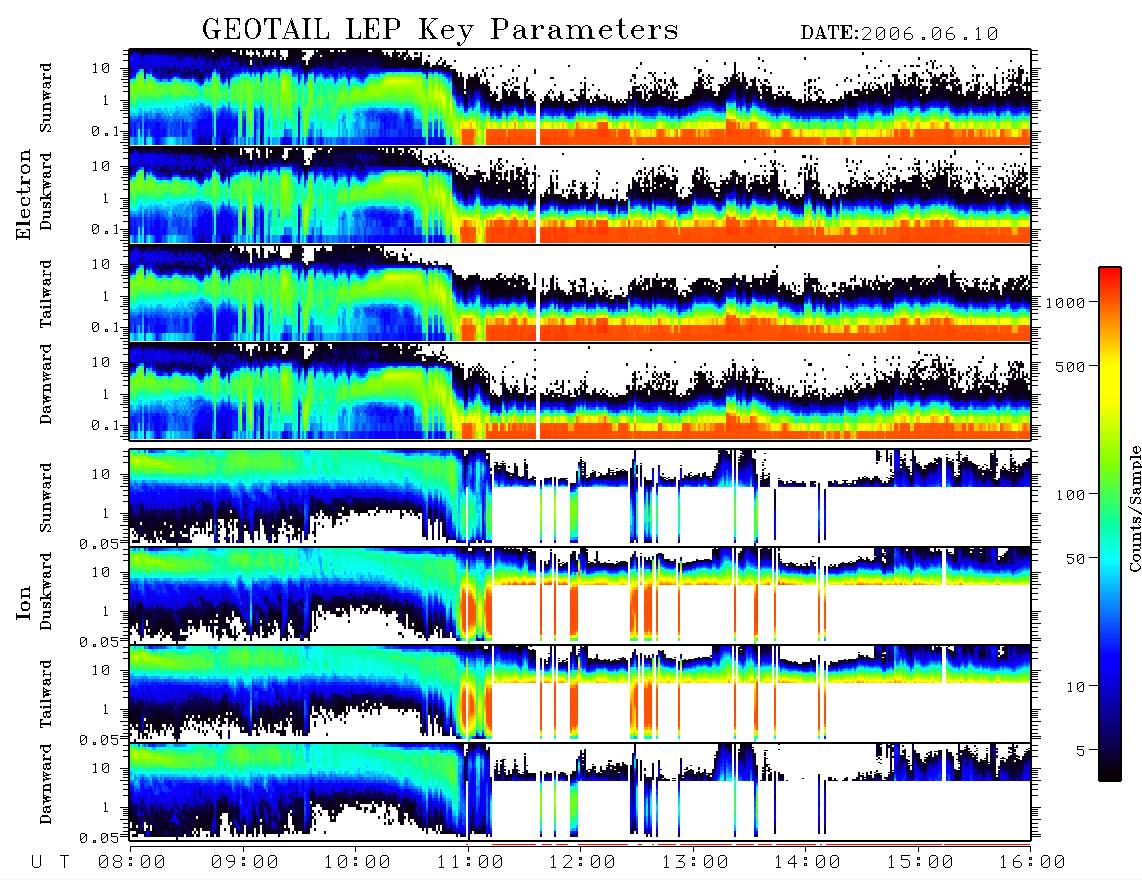
Task: Select the Ion 'Tailward' panel label
Action: pyautogui.click(x=46, y=694)
